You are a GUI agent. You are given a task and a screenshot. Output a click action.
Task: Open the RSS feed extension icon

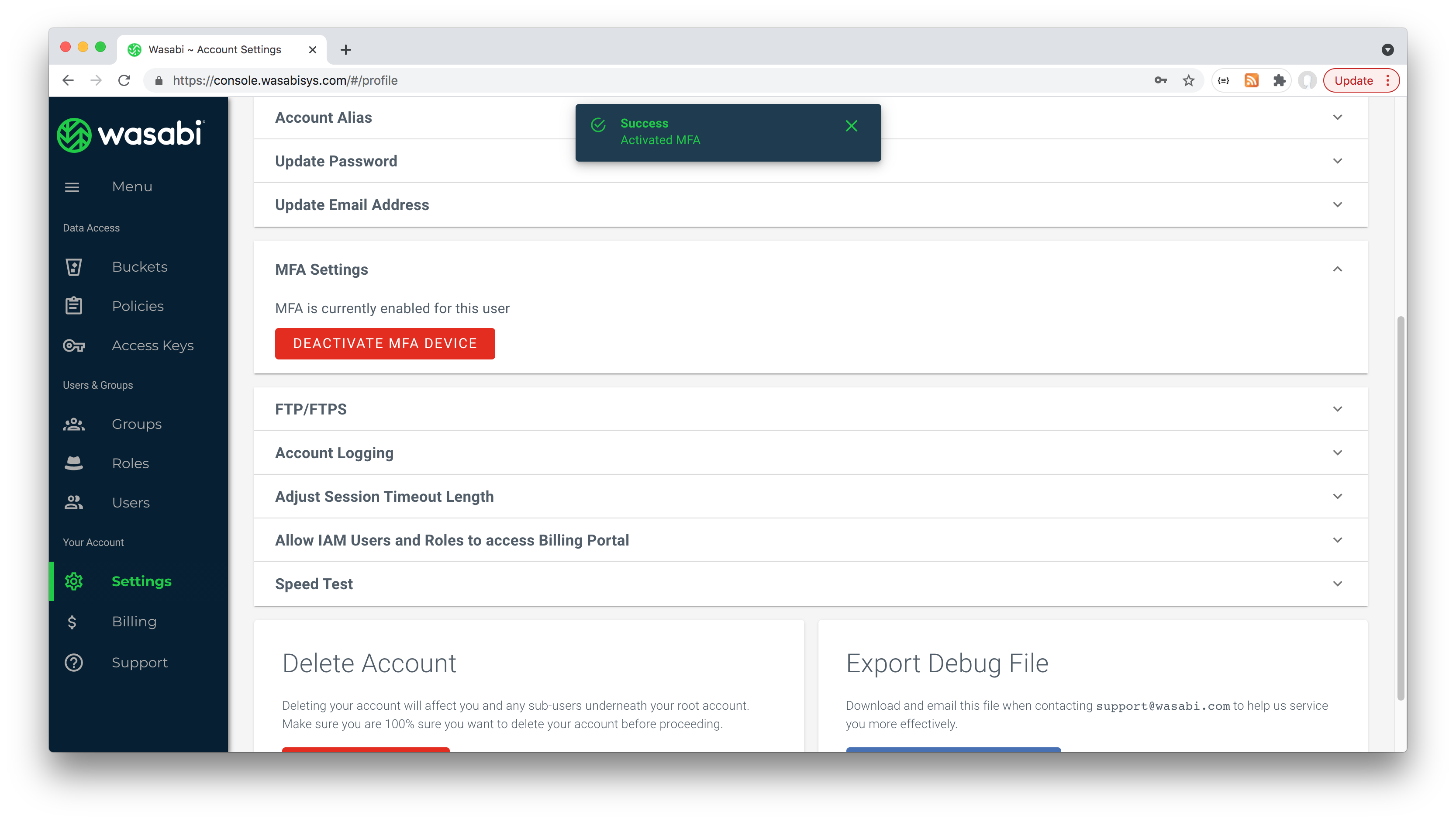tap(1251, 80)
